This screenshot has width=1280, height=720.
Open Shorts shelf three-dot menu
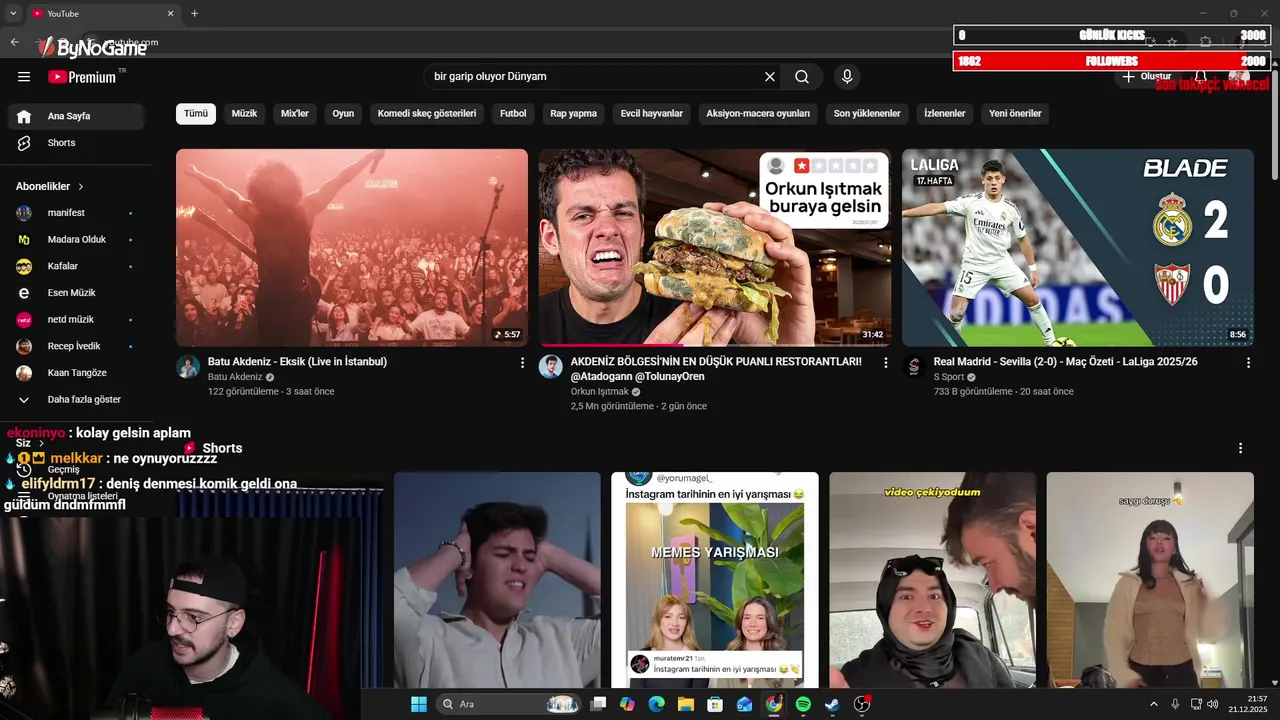pos(1241,448)
